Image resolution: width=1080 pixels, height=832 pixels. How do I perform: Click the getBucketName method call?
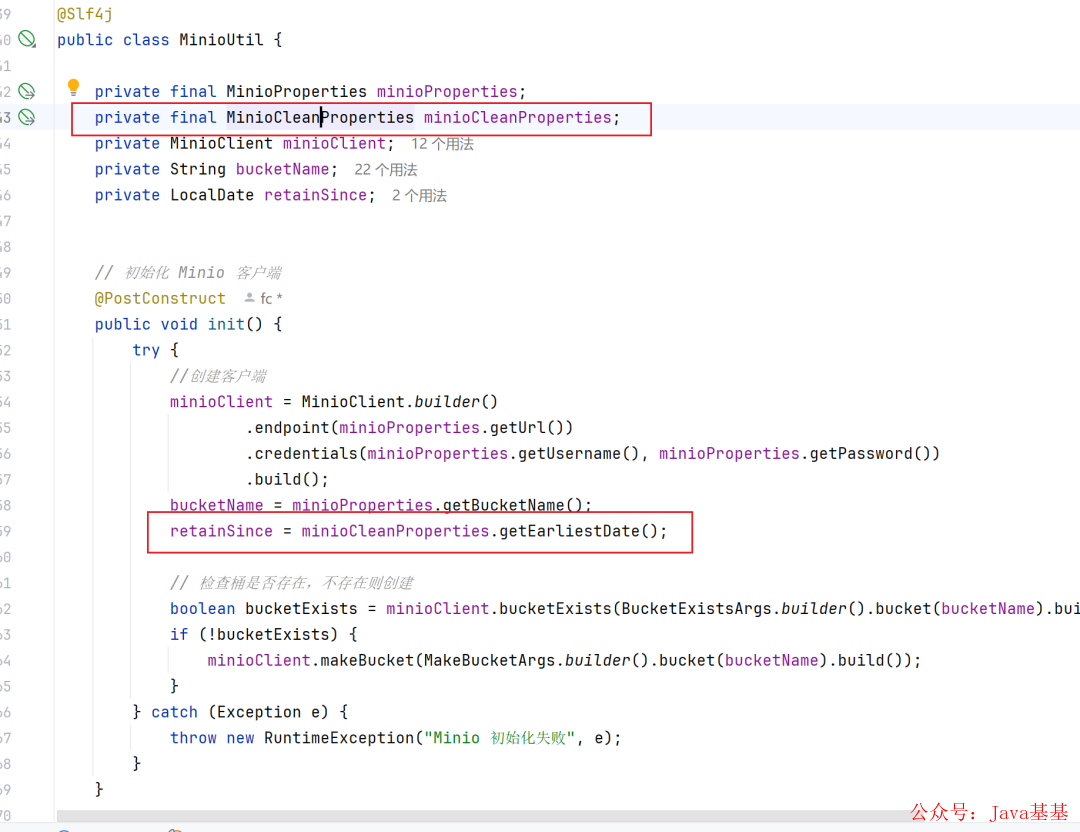[x=504, y=506]
